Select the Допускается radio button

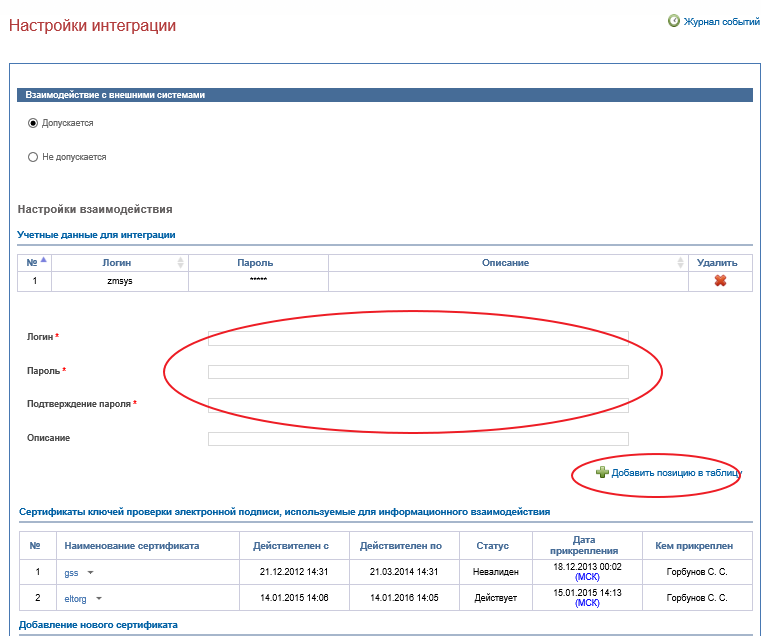click(x=33, y=123)
